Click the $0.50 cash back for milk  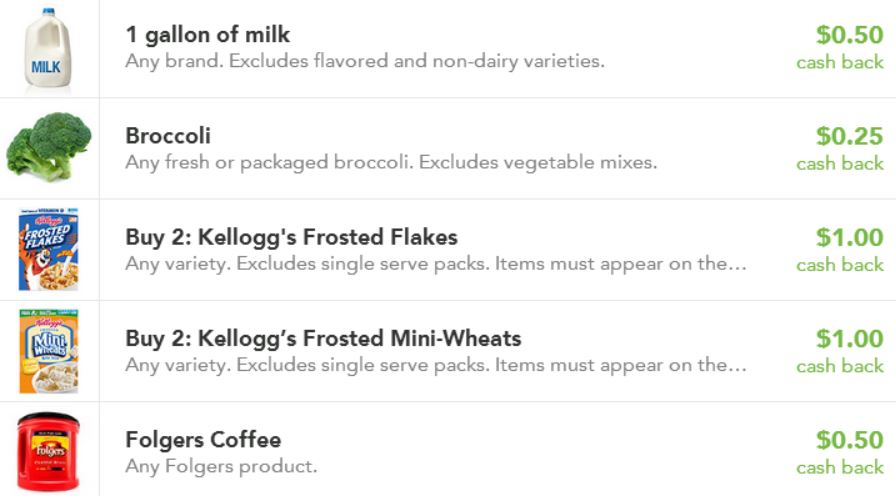849,36
